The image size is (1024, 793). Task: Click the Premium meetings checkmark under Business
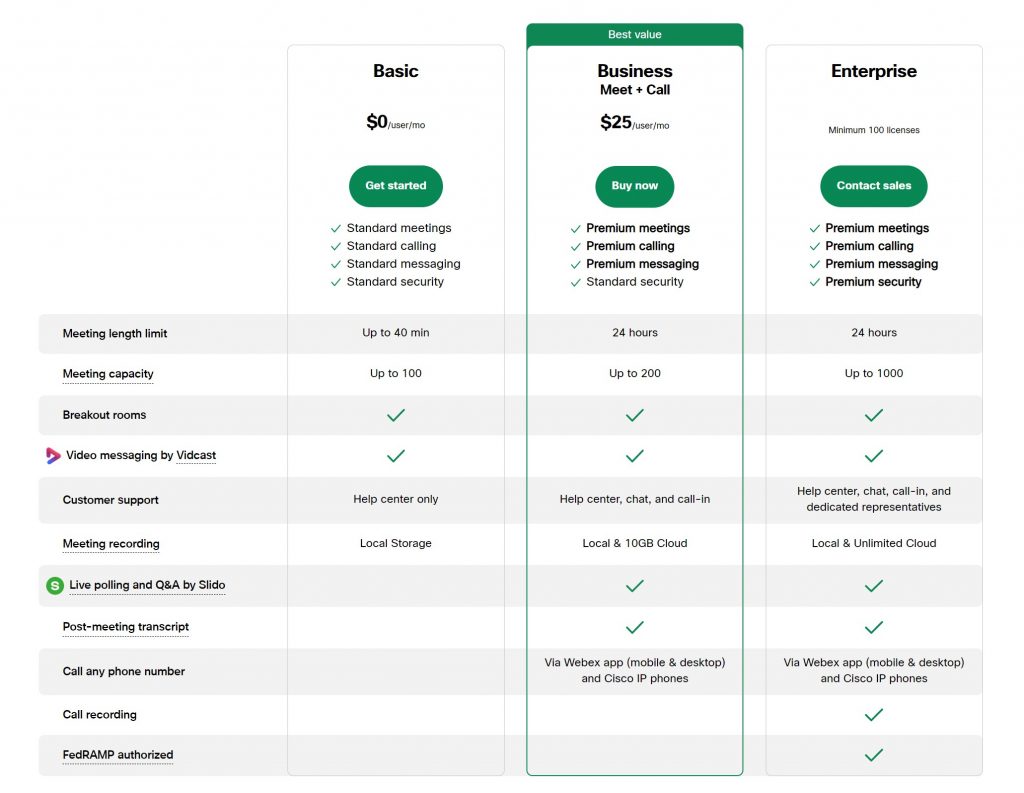[x=575, y=228]
